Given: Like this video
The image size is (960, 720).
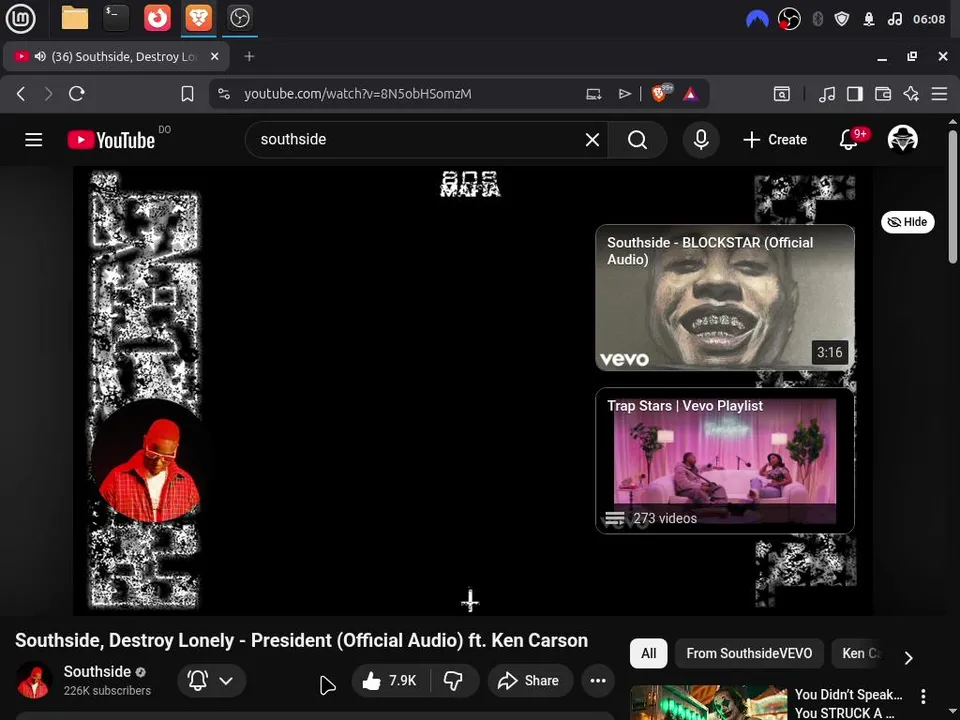Looking at the screenshot, I should tap(390, 680).
